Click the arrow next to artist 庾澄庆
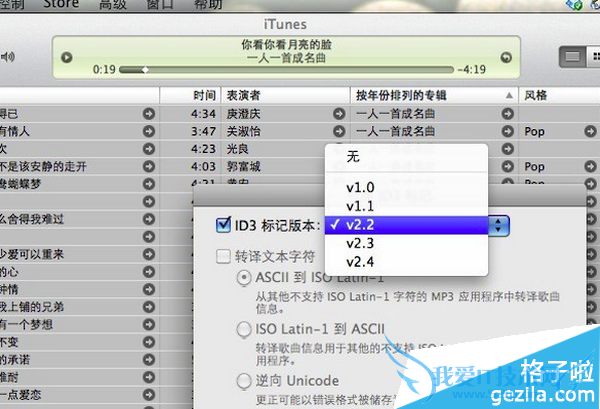 339,114
